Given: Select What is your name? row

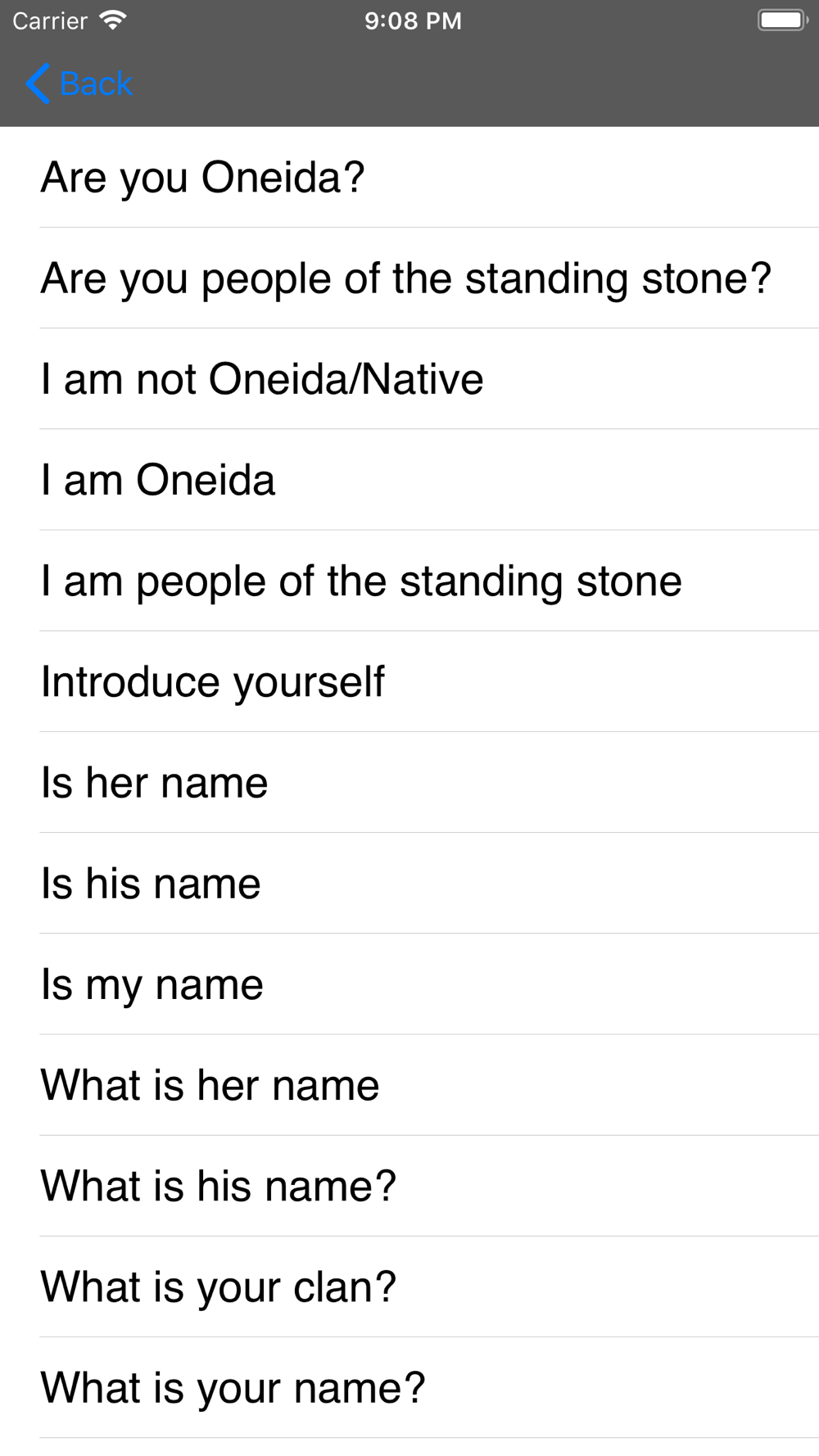Looking at the screenshot, I should pos(409,1388).
